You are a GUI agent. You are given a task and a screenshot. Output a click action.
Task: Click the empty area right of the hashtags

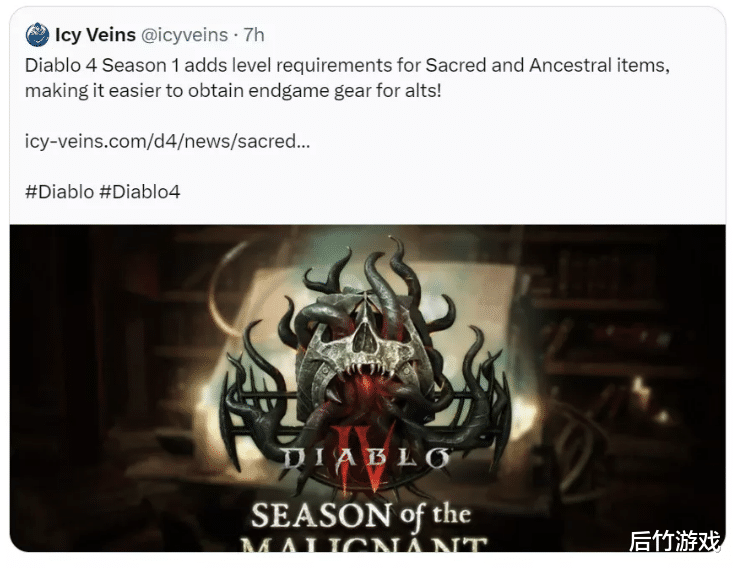tap(449, 192)
